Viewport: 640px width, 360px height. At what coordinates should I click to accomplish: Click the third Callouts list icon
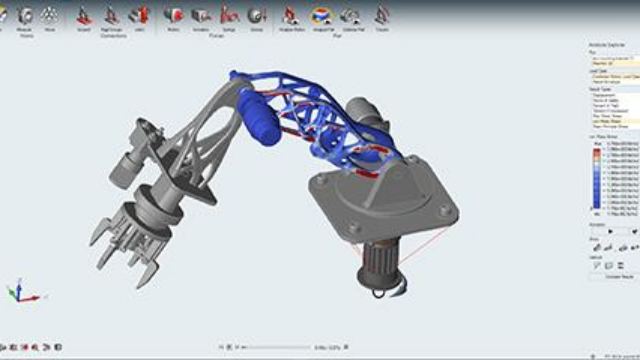pyautogui.click(x=621, y=266)
